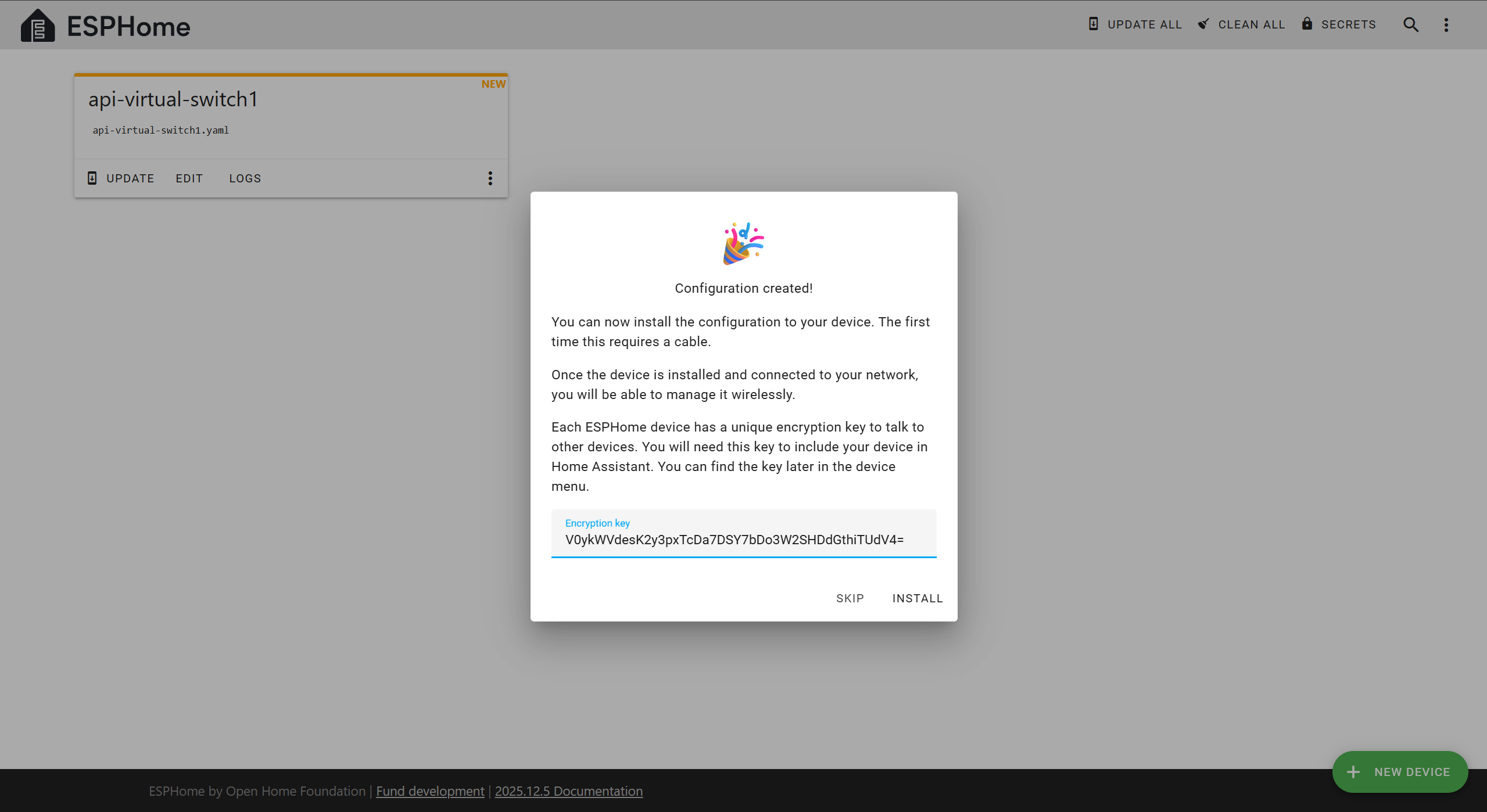Open search with the magnifier icon
1487x812 pixels.
click(x=1411, y=24)
